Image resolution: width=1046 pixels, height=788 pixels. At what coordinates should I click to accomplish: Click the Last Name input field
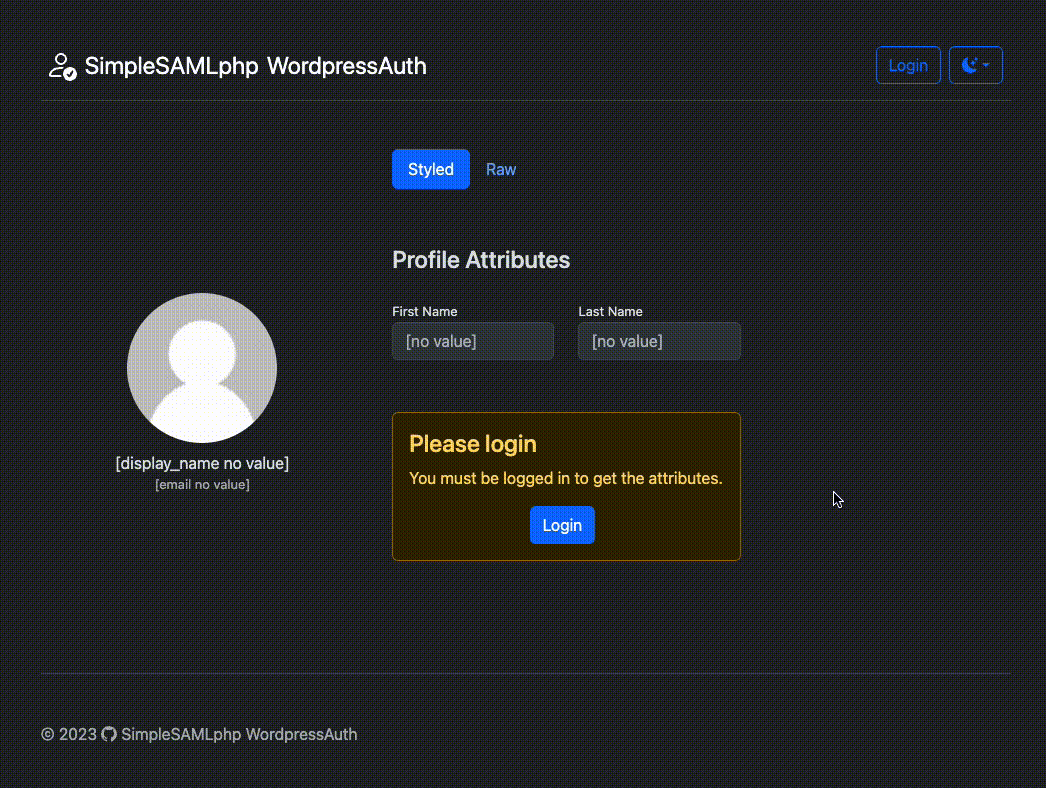click(x=659, y=341)
